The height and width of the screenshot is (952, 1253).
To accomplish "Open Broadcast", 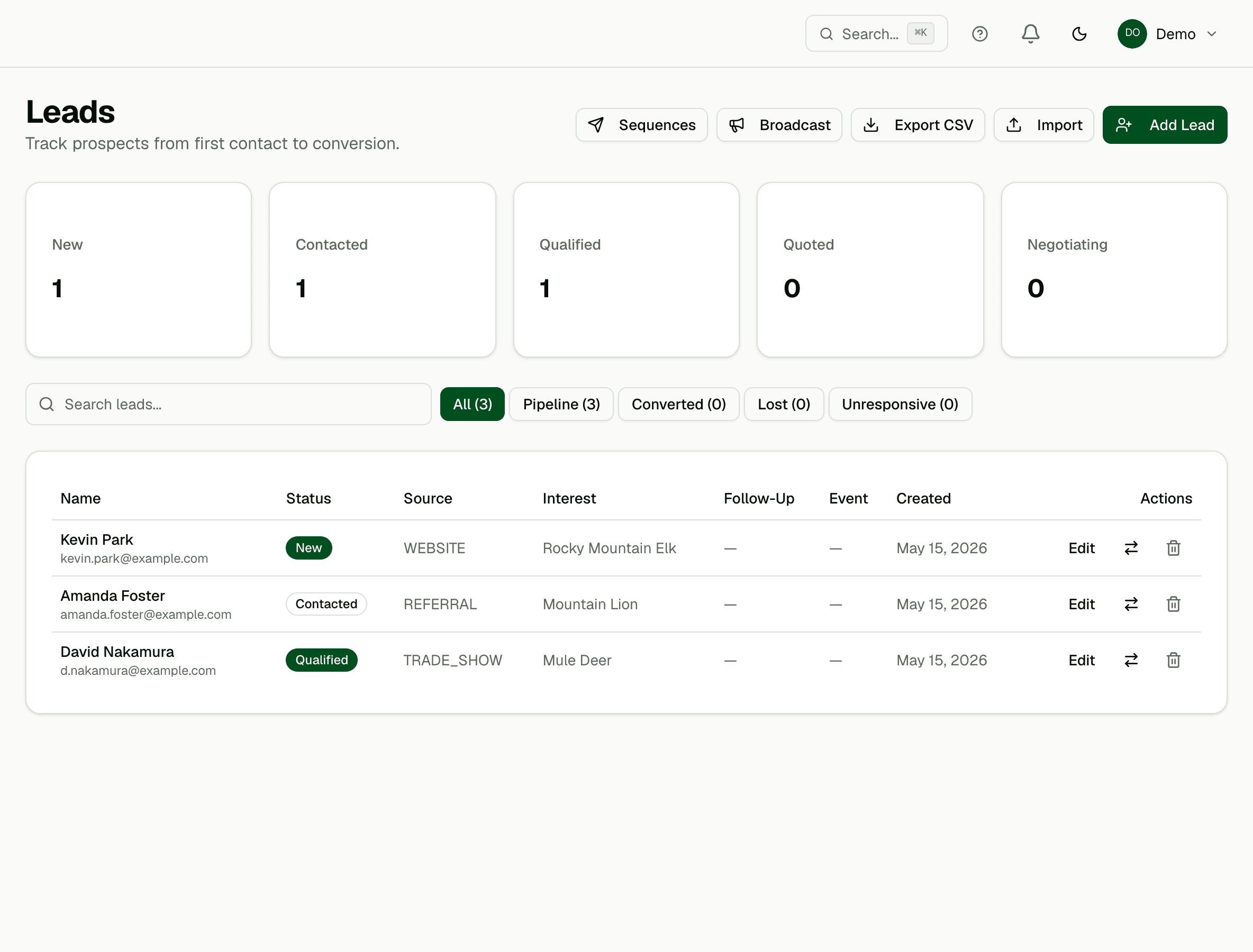I will click(779, 125).
